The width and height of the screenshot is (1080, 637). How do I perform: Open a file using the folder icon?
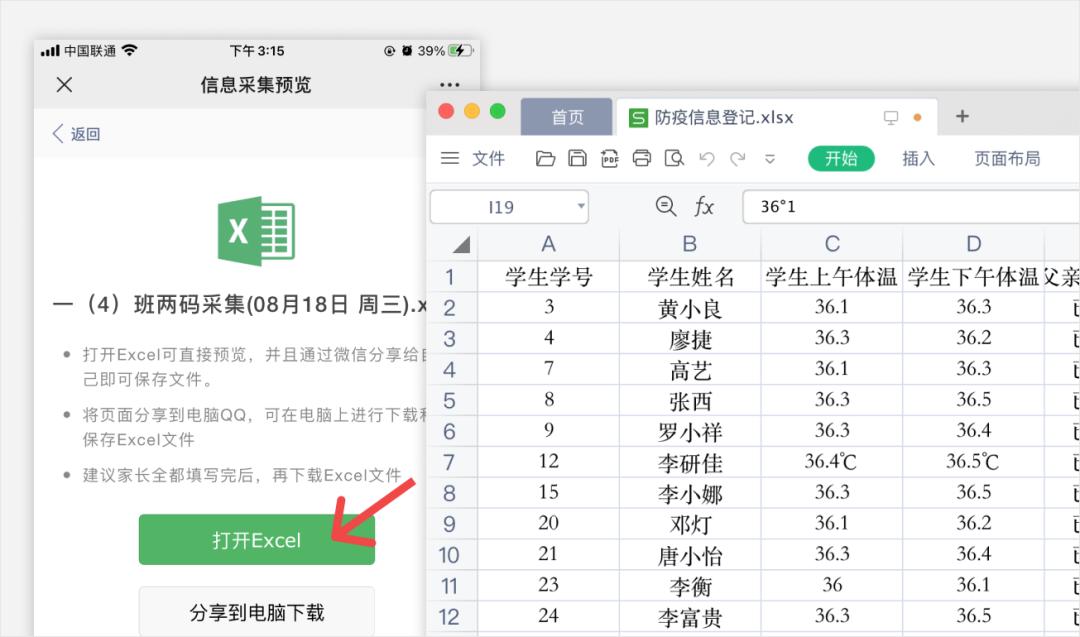pos(545,158)
